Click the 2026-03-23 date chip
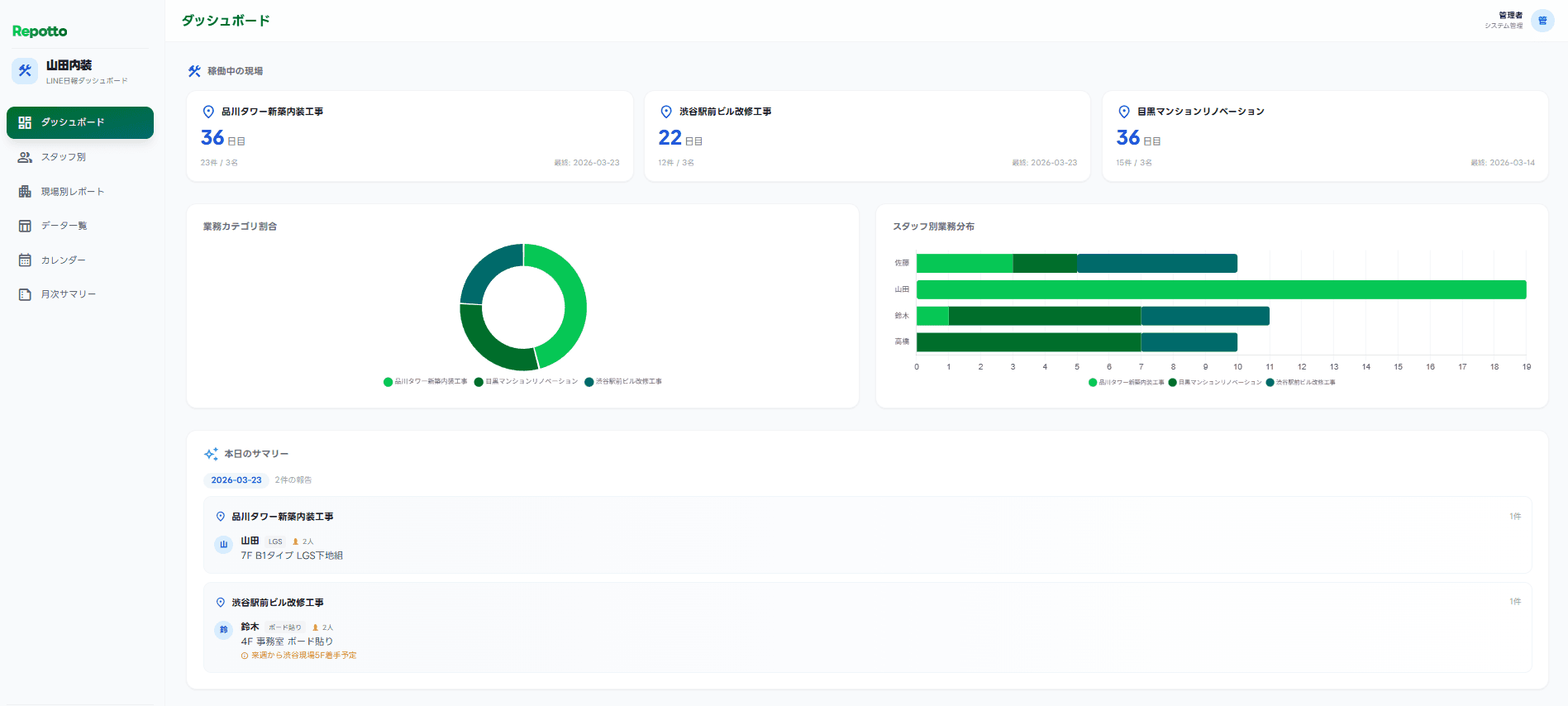The height and width of the screenshot is (706, 1568). click(236, 480)
